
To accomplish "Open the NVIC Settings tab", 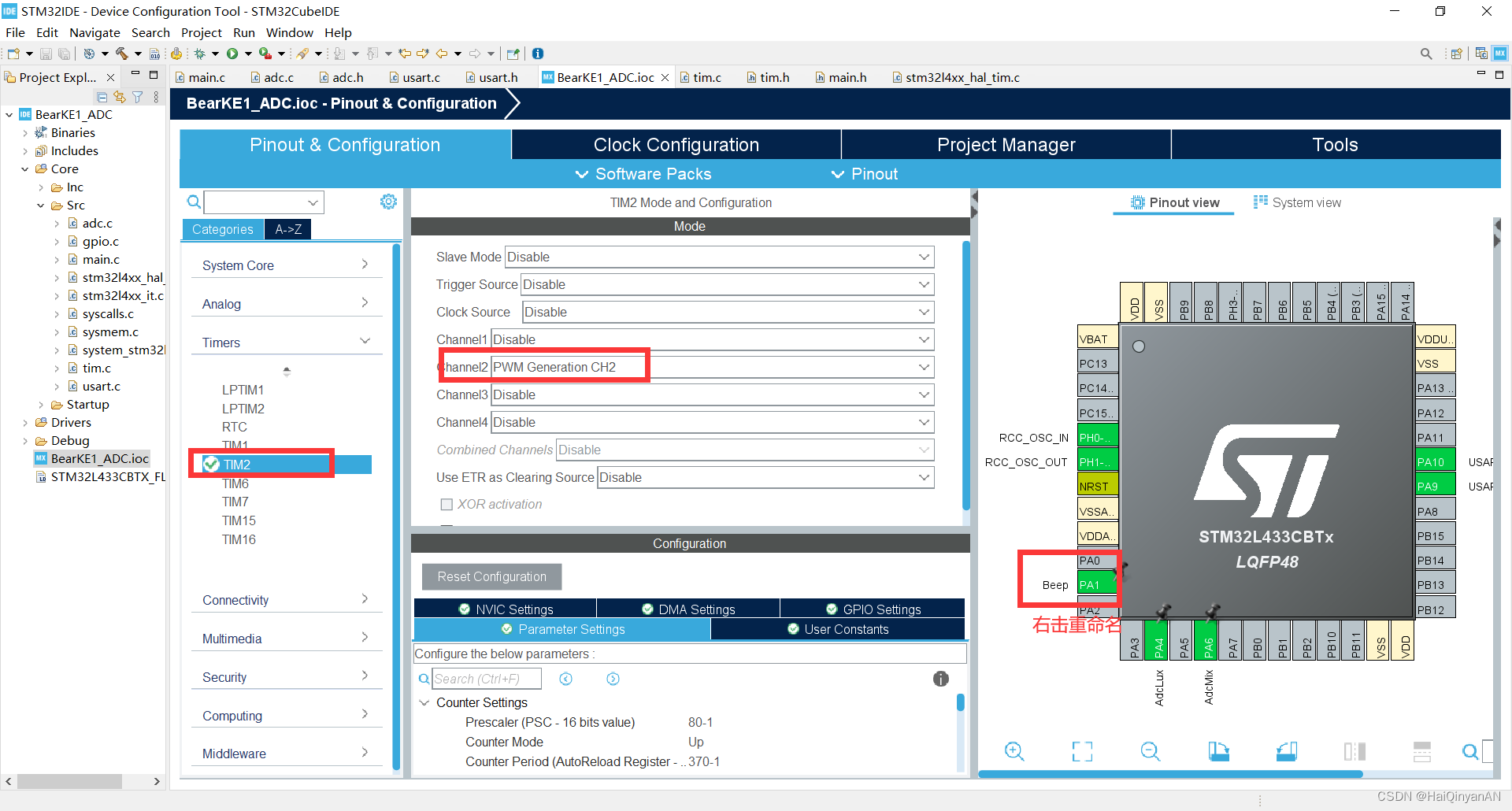I will 506,609.
